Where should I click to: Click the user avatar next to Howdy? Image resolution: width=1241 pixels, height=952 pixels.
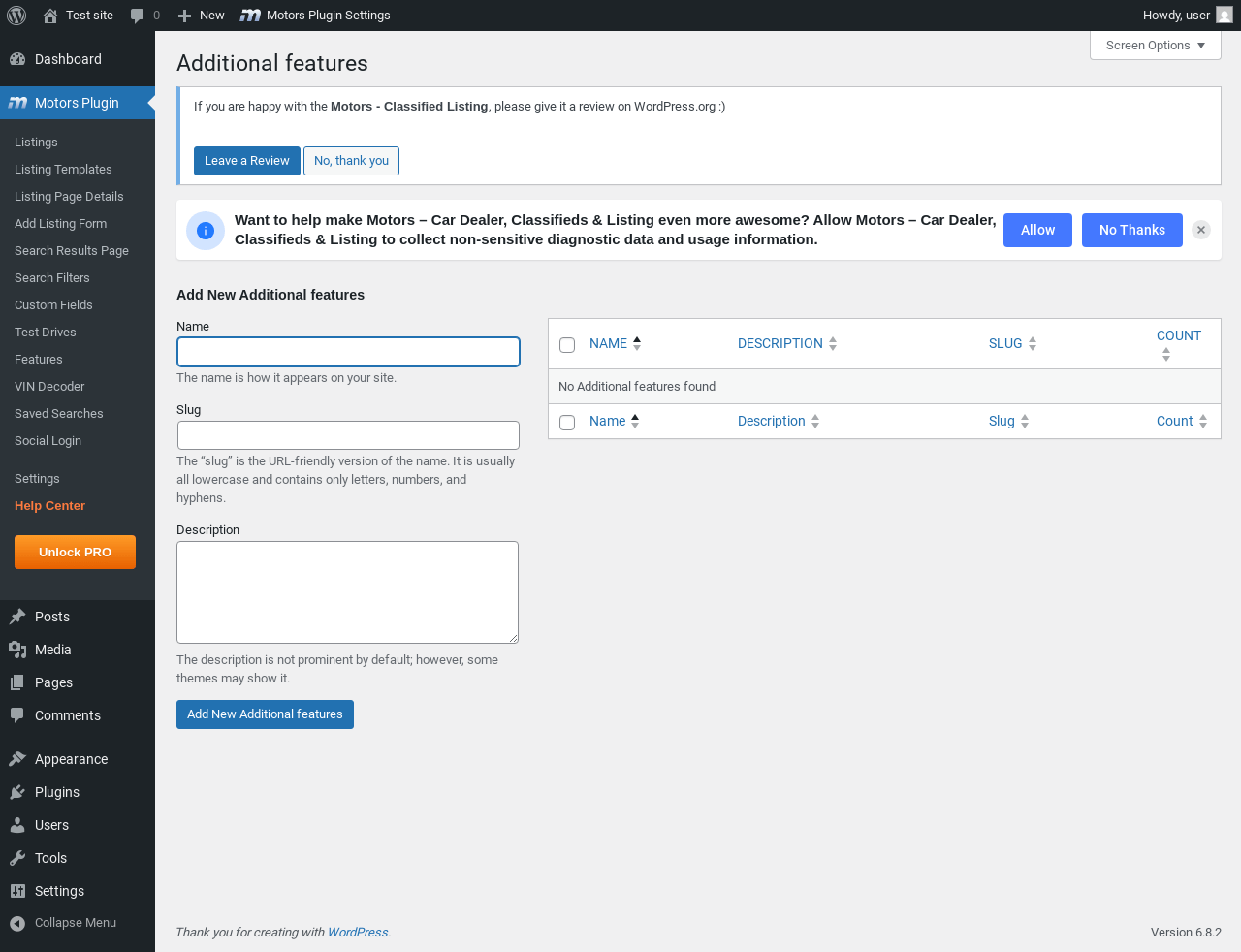click(x=1225, y=16)
